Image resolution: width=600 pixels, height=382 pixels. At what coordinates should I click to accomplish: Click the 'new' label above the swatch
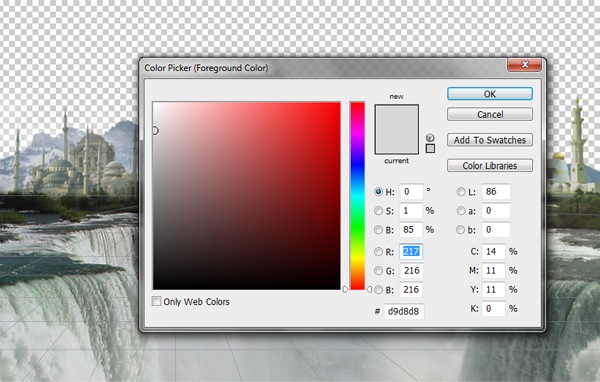[x=396, y=96]
